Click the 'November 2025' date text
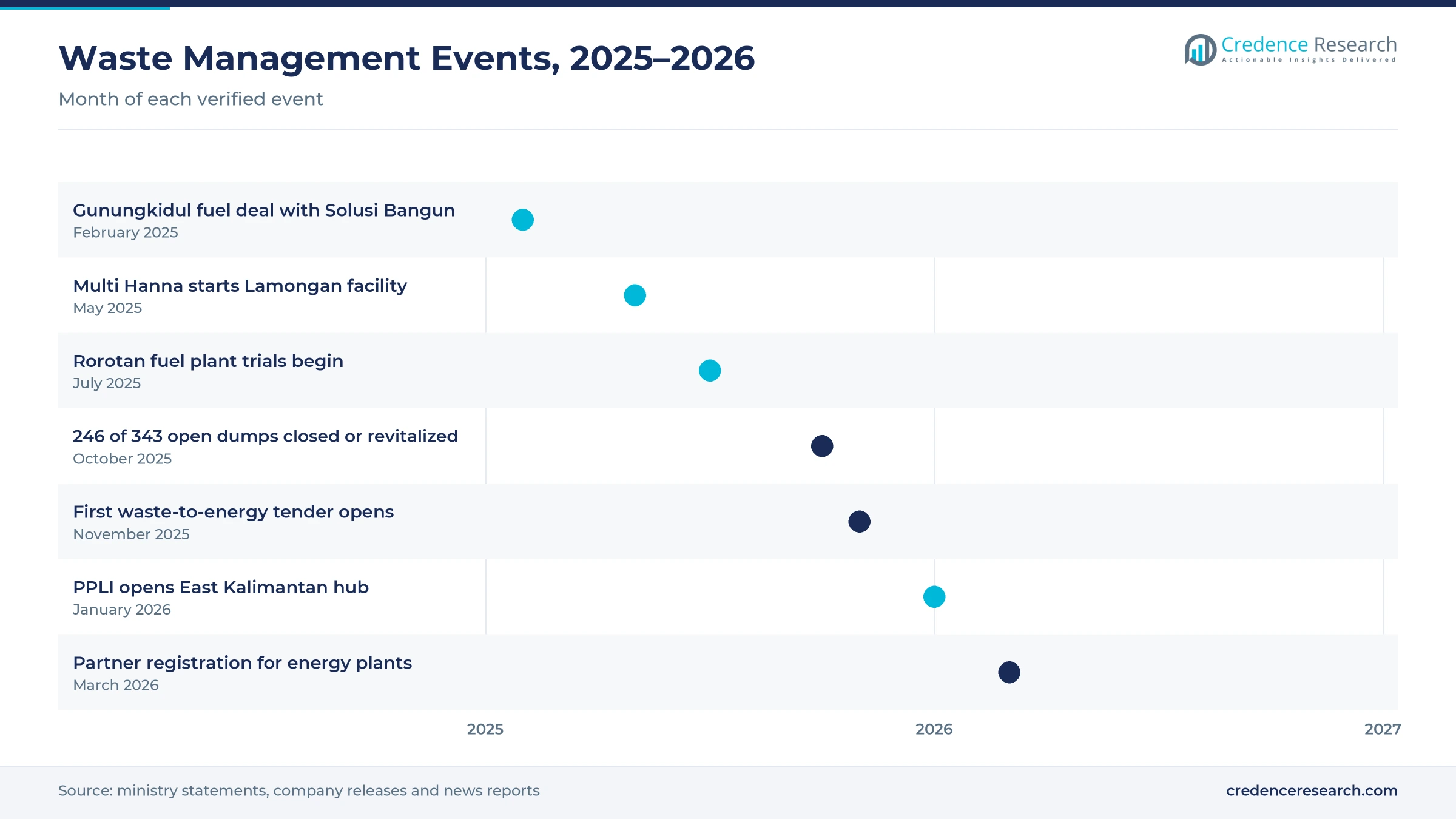1456x819 pixels. point(131,534)
